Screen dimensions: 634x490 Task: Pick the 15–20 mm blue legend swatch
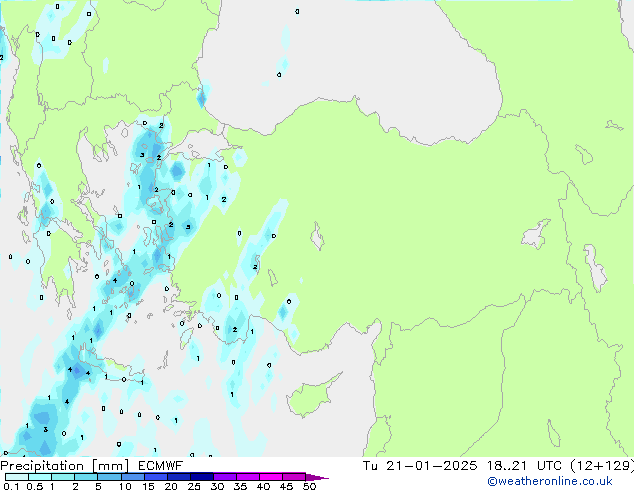[x=155, y=477]
